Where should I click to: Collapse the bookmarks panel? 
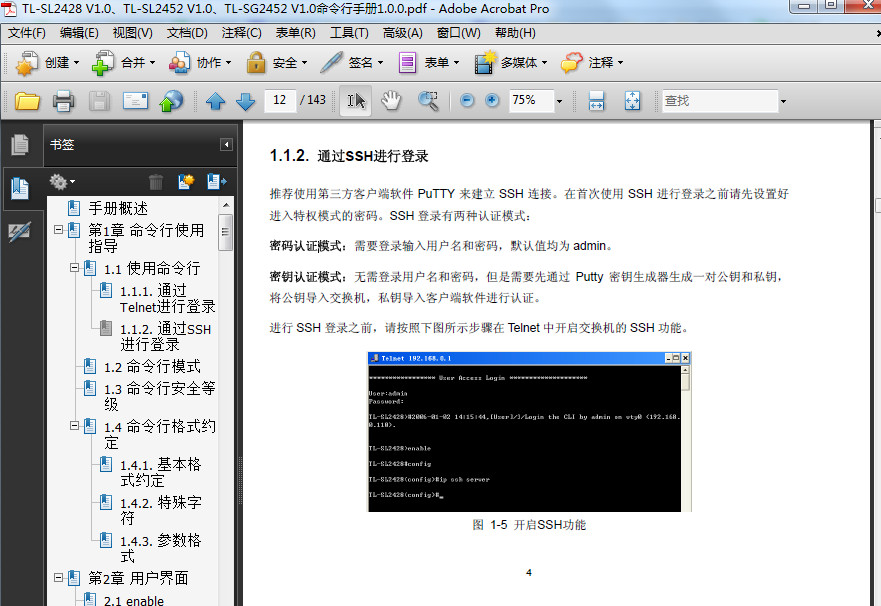point(226,145)
